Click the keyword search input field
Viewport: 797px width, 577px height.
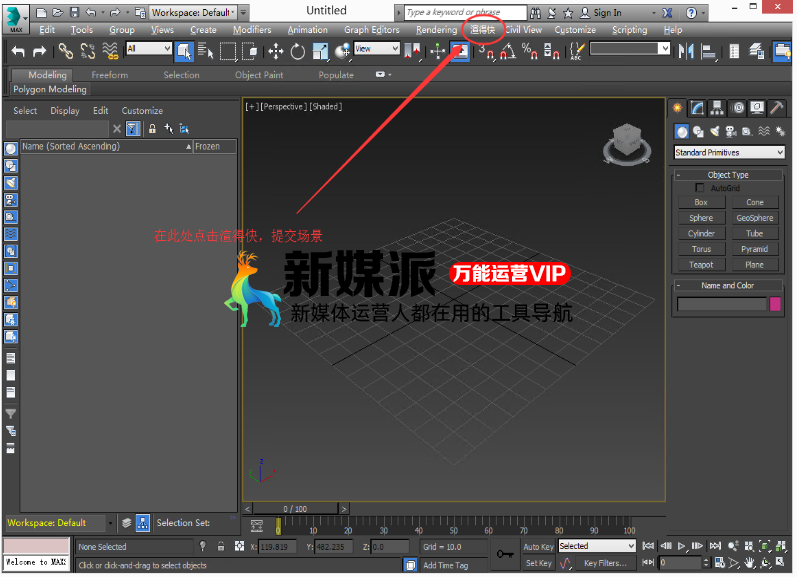(466, 13)
